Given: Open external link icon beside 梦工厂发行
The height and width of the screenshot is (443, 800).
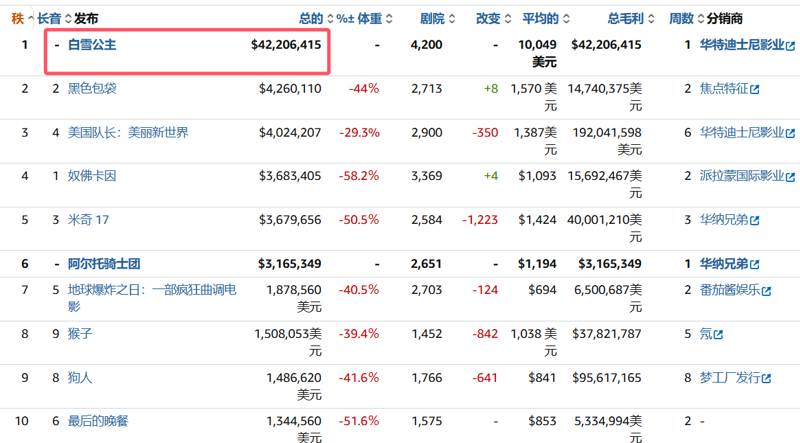Looking at the screenshot, I should (766, 379).
